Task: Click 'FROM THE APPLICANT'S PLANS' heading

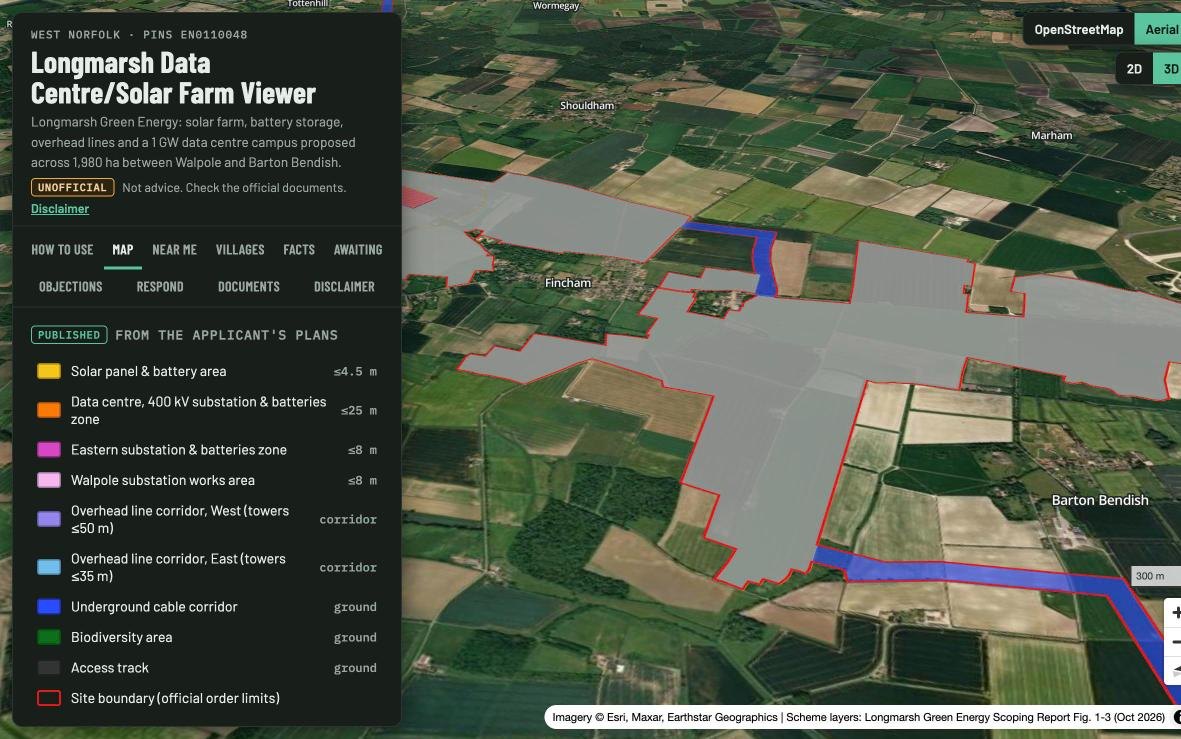Action: pos(227,334)
